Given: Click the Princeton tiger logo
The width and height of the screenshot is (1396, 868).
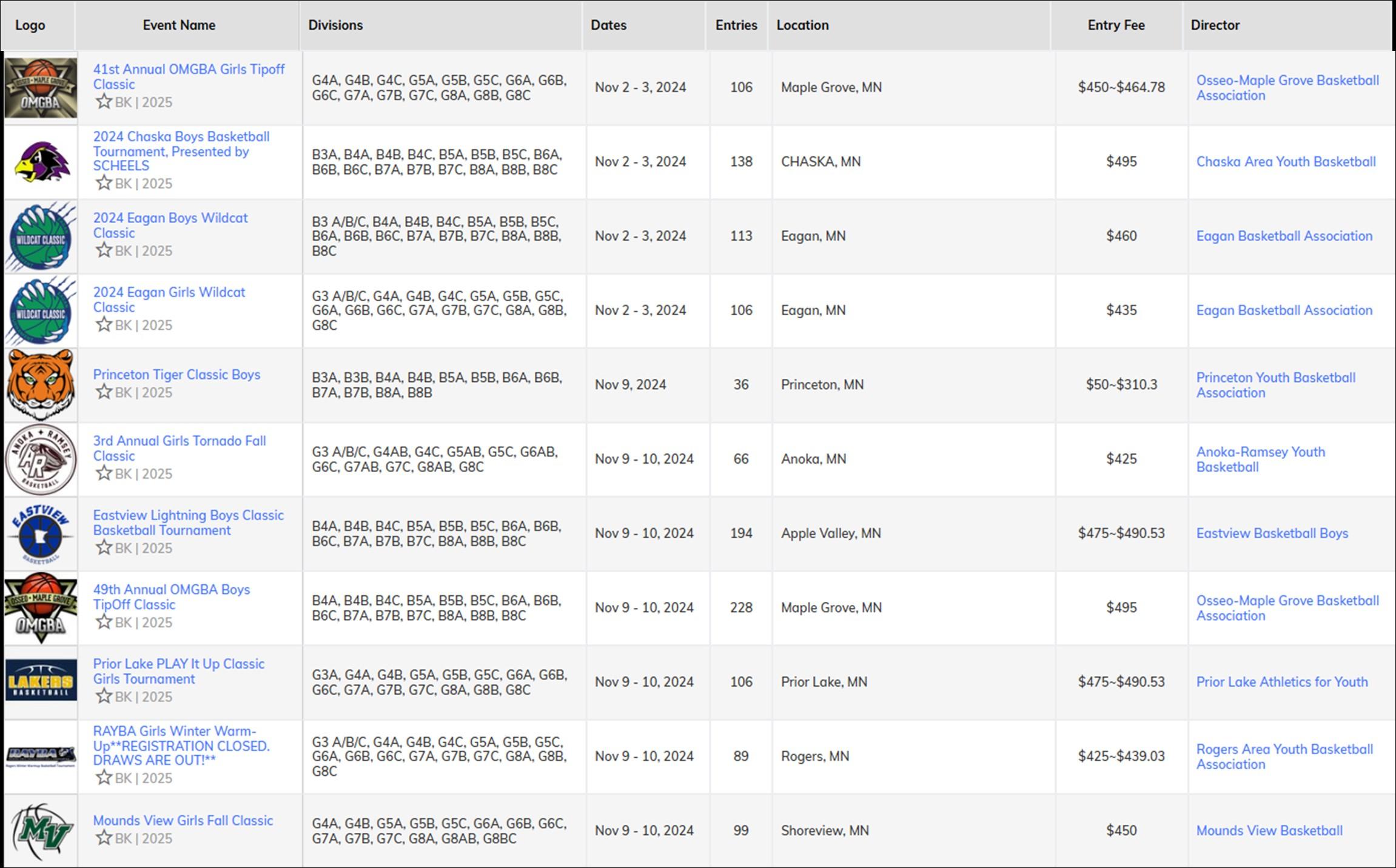Looking at the screenshot, I should (x=41, y=384).
